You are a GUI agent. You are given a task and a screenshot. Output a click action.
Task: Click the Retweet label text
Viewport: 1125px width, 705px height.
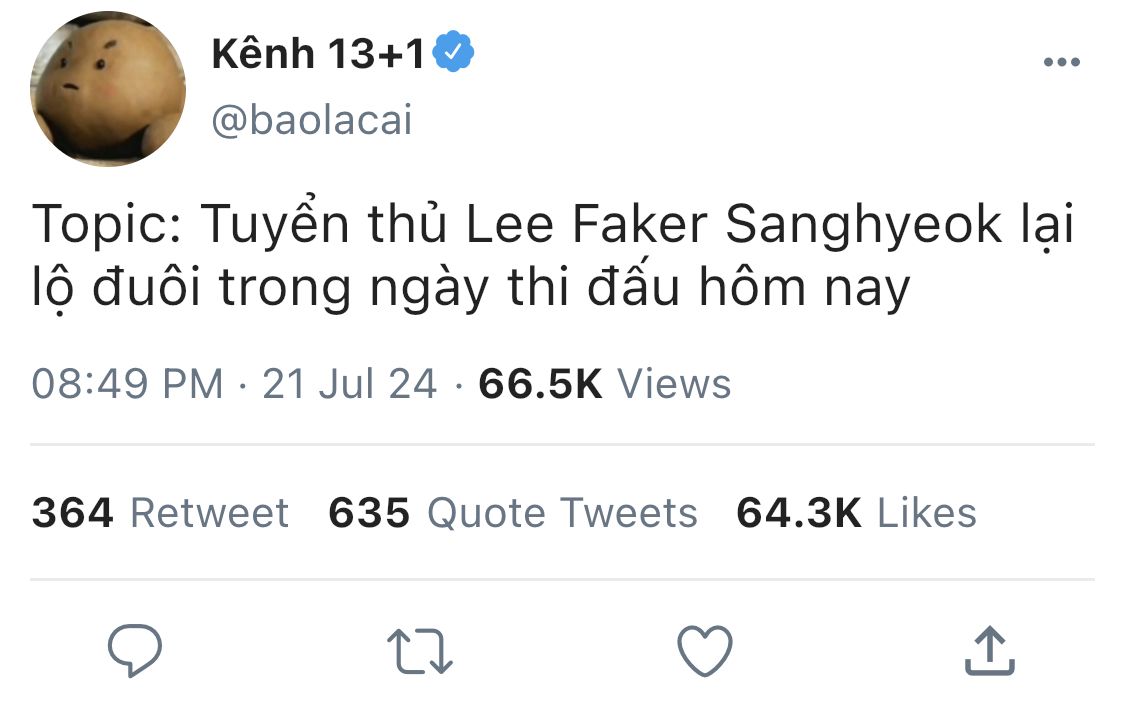210,513
